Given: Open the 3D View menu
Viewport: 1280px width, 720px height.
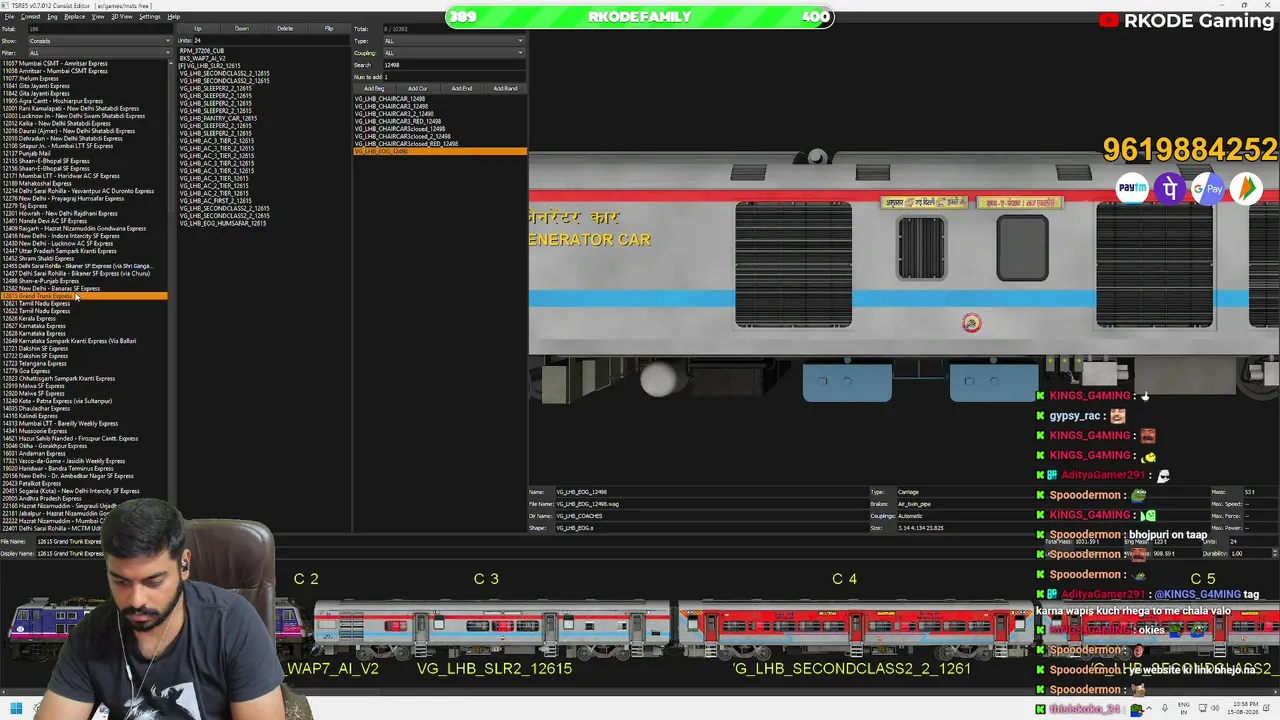Looking at the screenshot, I should pyautogui.click(x=121, y=17).
